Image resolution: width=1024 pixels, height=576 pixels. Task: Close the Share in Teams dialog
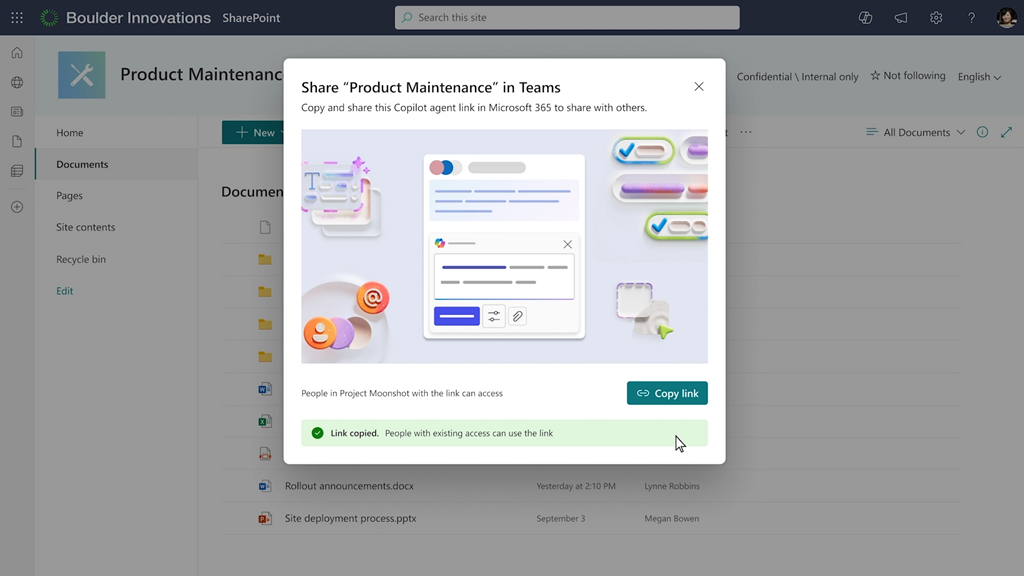click(x=699, y=87)
